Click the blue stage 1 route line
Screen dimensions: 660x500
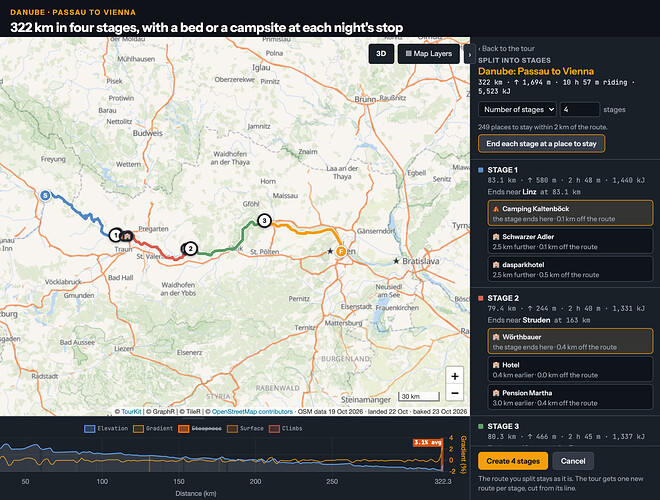(80, 213)
